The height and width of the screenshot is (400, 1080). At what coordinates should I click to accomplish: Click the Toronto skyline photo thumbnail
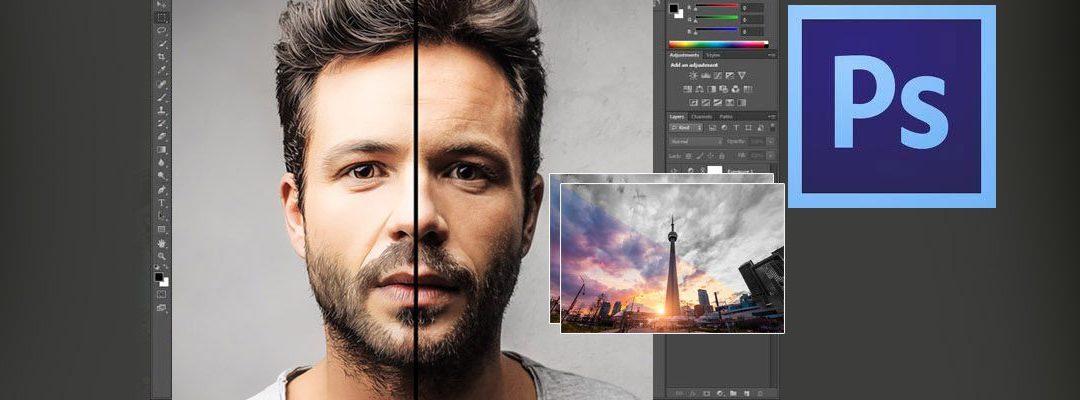click(x=672, y=257)
